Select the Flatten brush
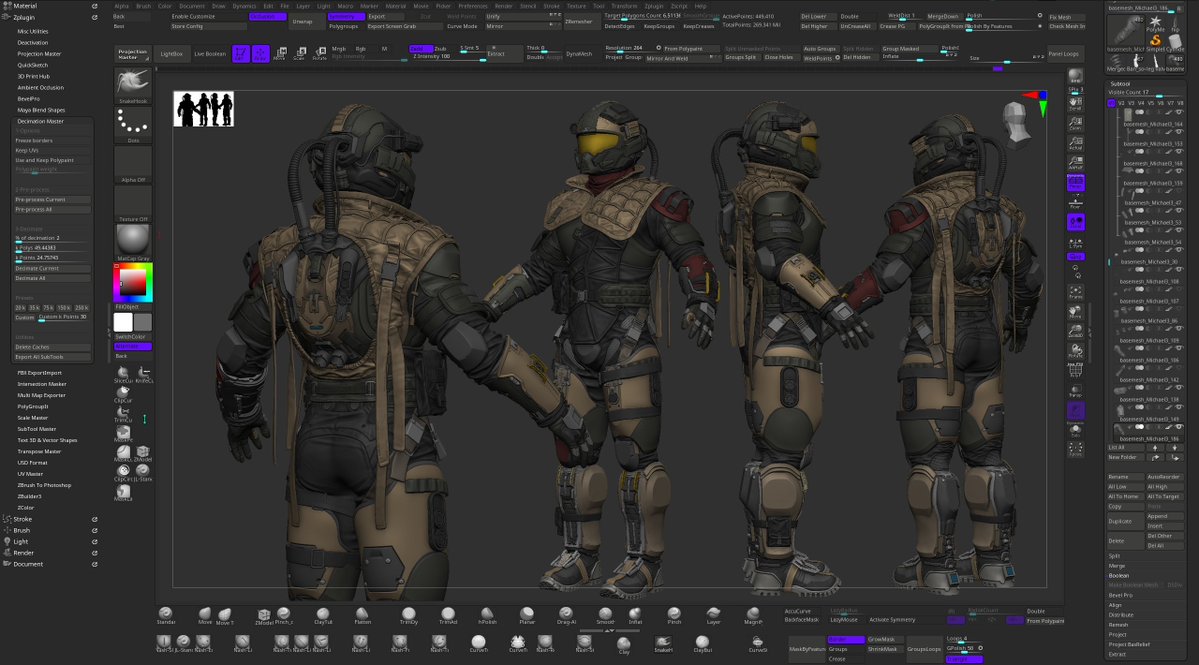Image resolution: width=1199 pixels, height=665 pixels. [362, 615]
